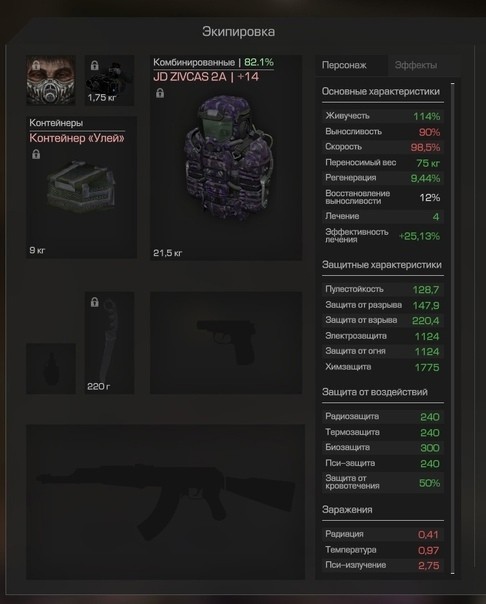Select the Пулестойкость stat row

pyautogui.click(x=382, y=289)
